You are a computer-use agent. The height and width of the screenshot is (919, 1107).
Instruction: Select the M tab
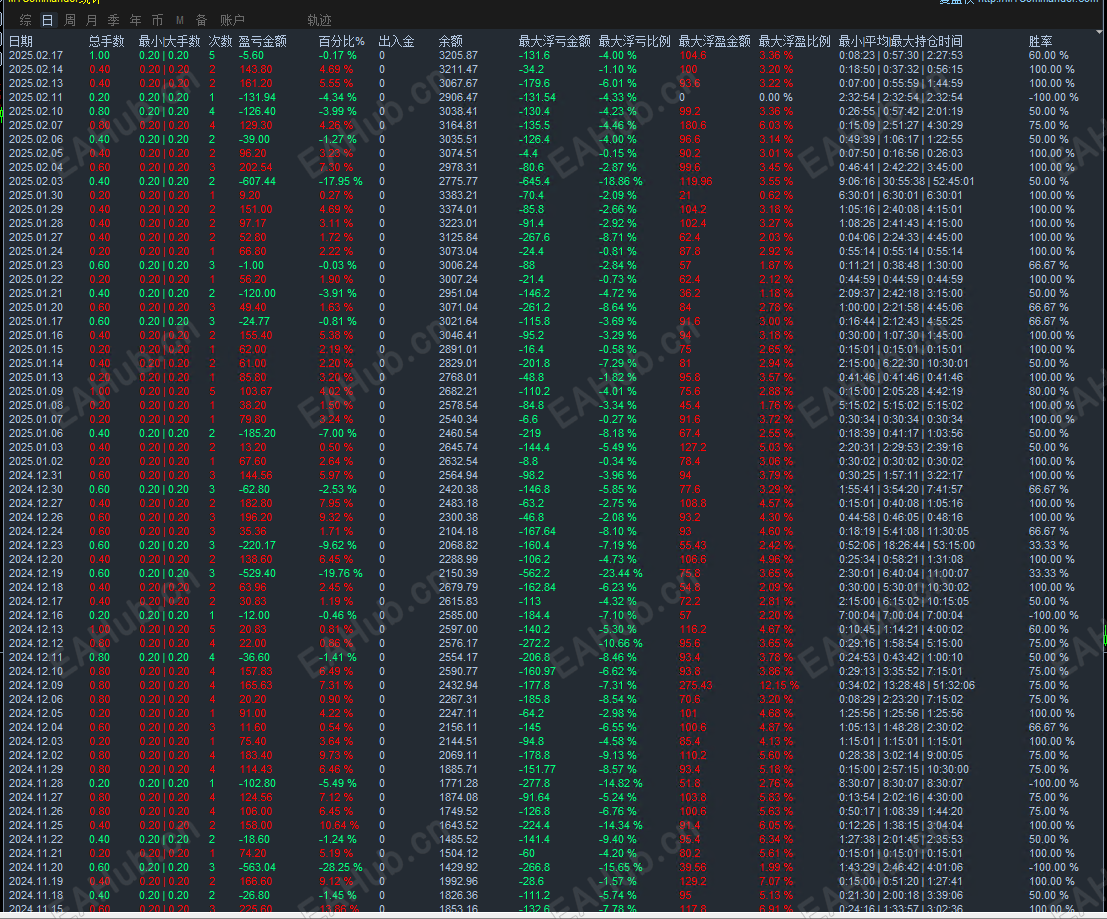pyautogui.click(x=179, y=20)
